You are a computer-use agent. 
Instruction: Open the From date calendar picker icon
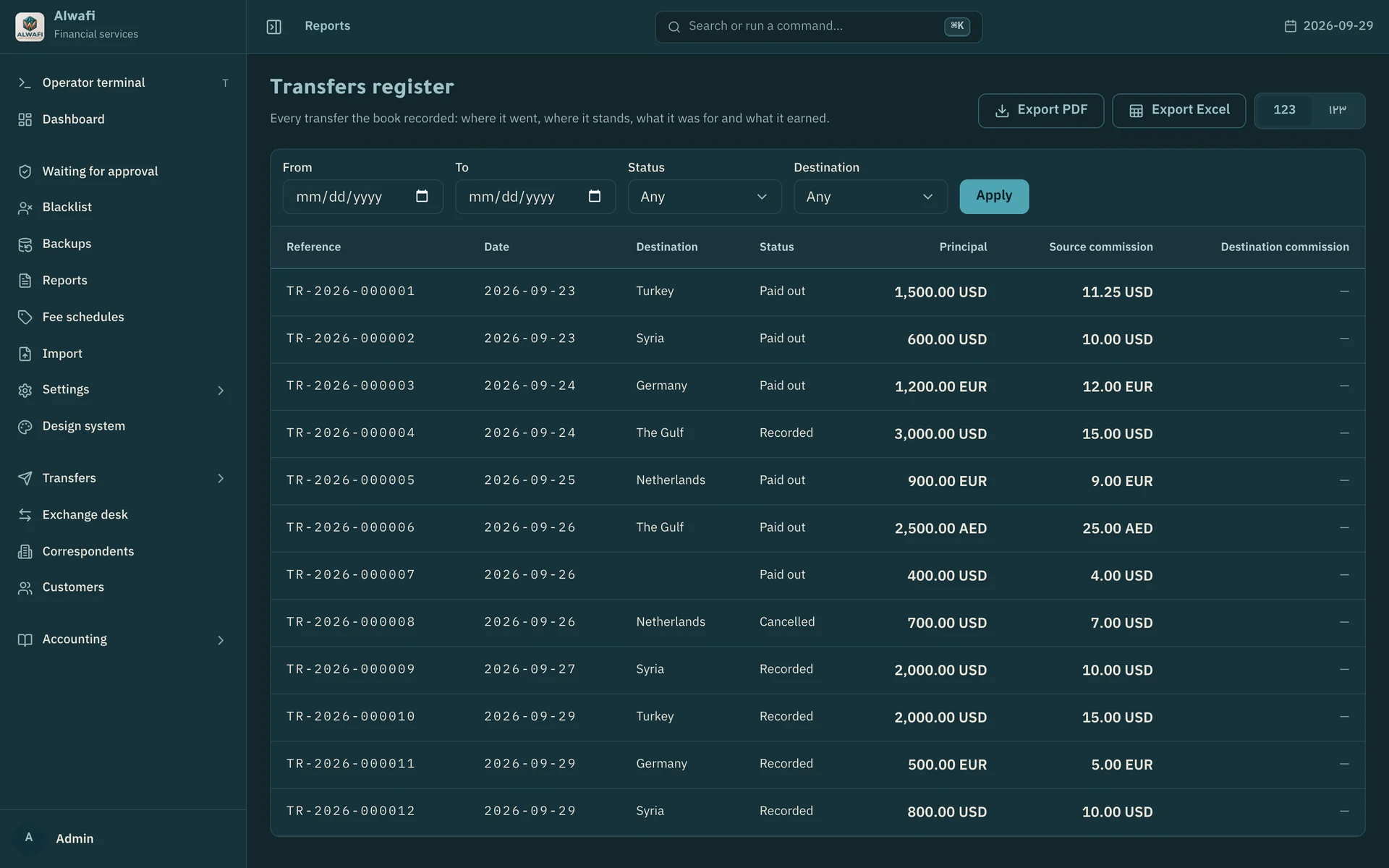click(422, 196)
